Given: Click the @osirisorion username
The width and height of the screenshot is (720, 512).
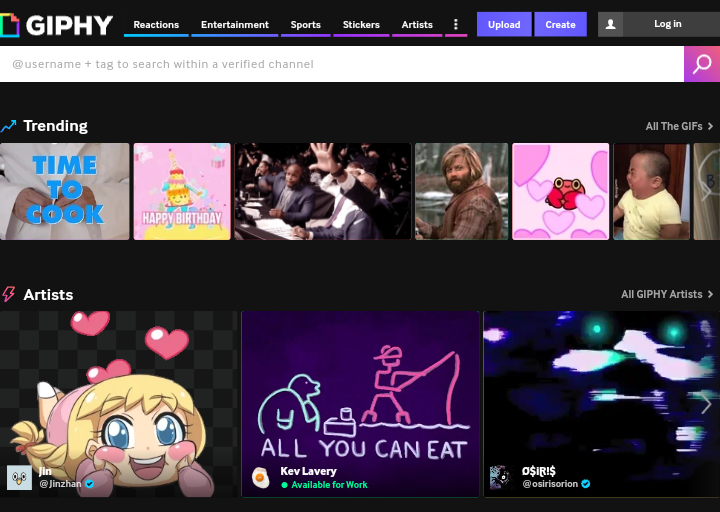Looking at the screenshot, I should click(550, 484).
